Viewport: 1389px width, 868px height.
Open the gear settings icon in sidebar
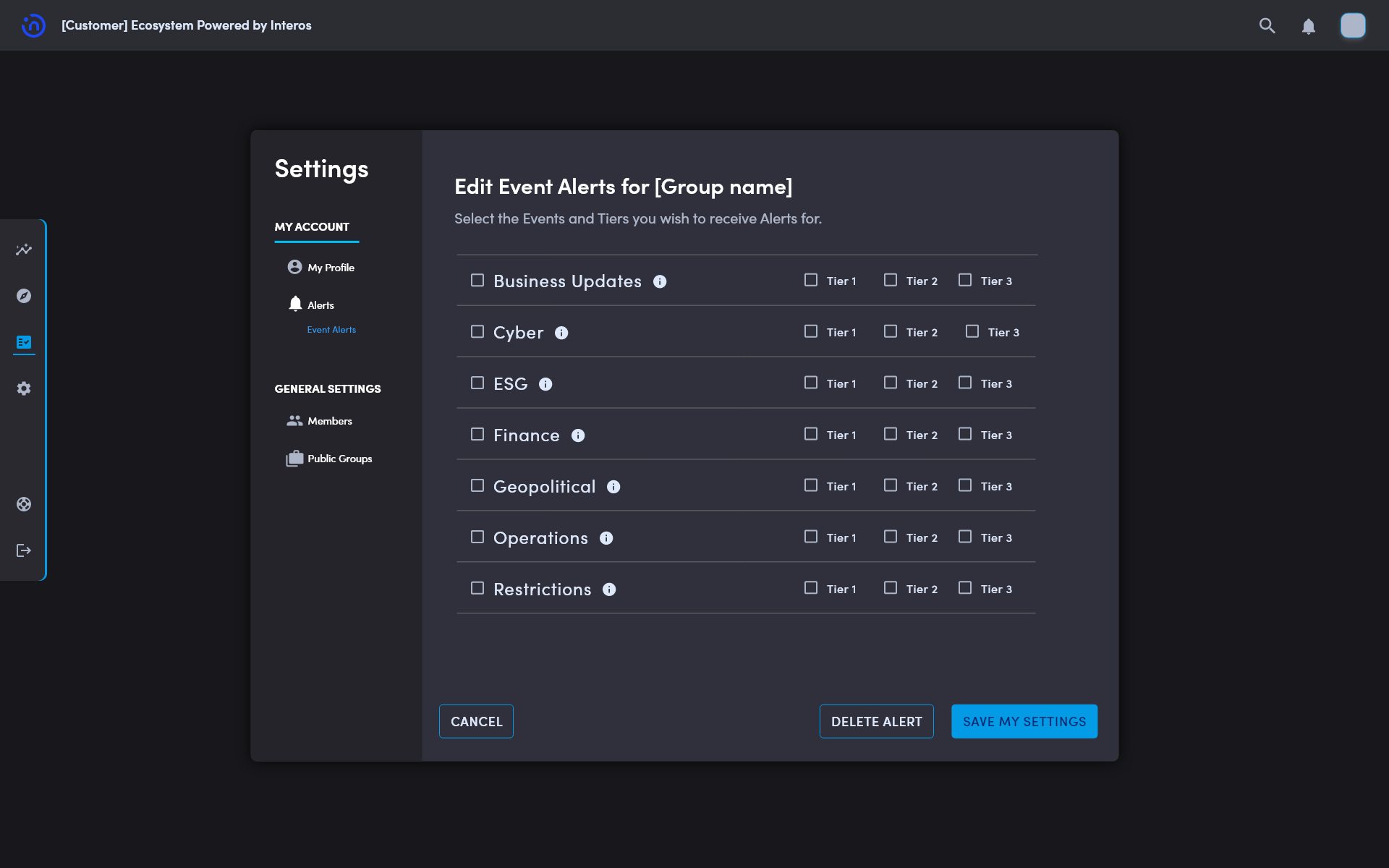coord(24,388)
